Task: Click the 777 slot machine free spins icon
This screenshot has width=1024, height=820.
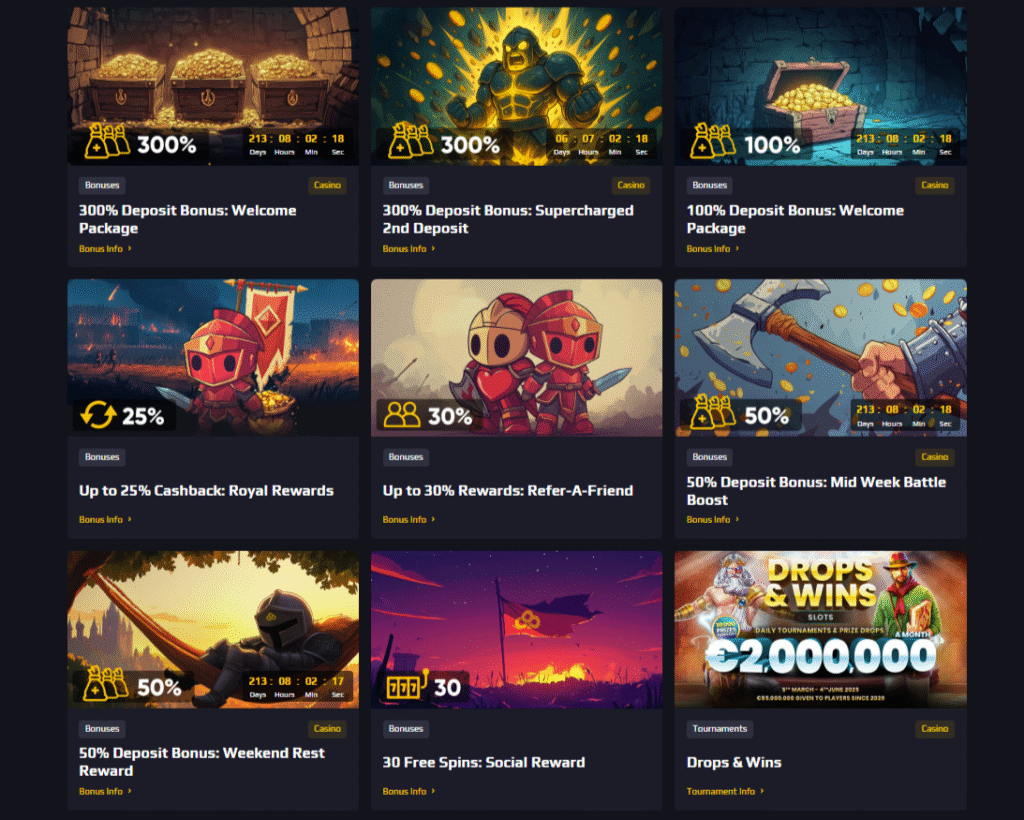Action: pyautogui.click(x=406, y=686)
